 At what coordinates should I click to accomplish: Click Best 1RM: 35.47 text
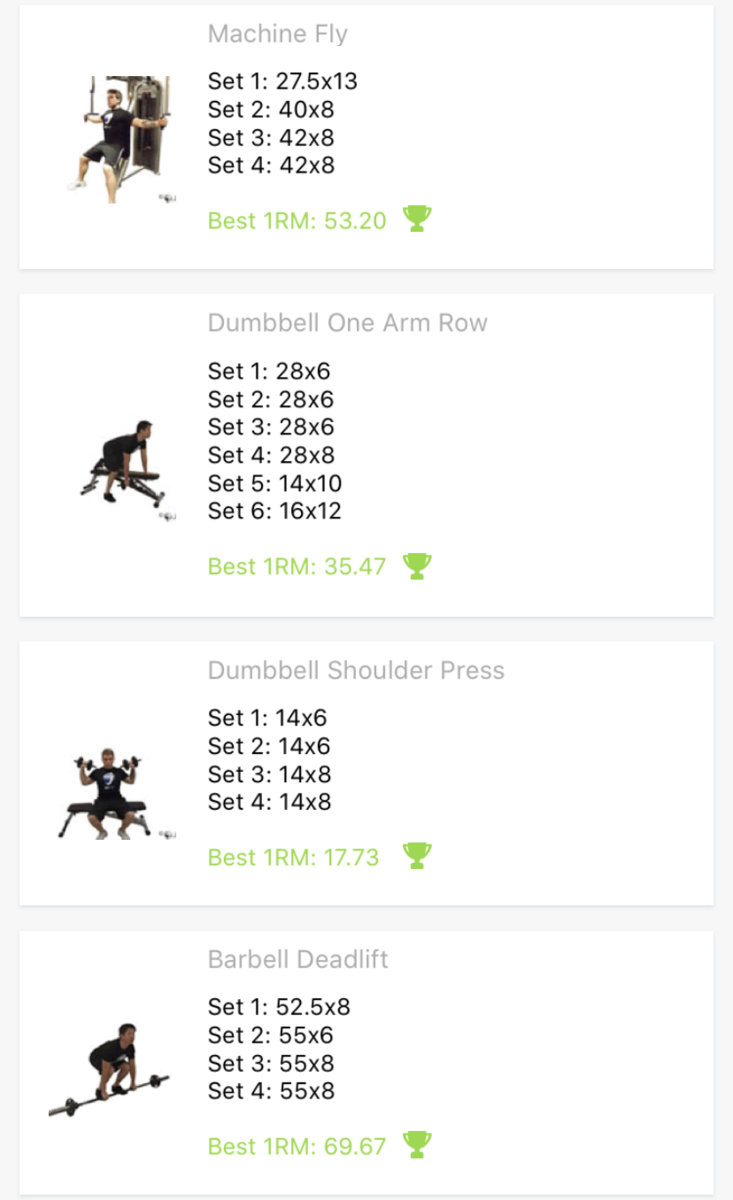(297, 566)
